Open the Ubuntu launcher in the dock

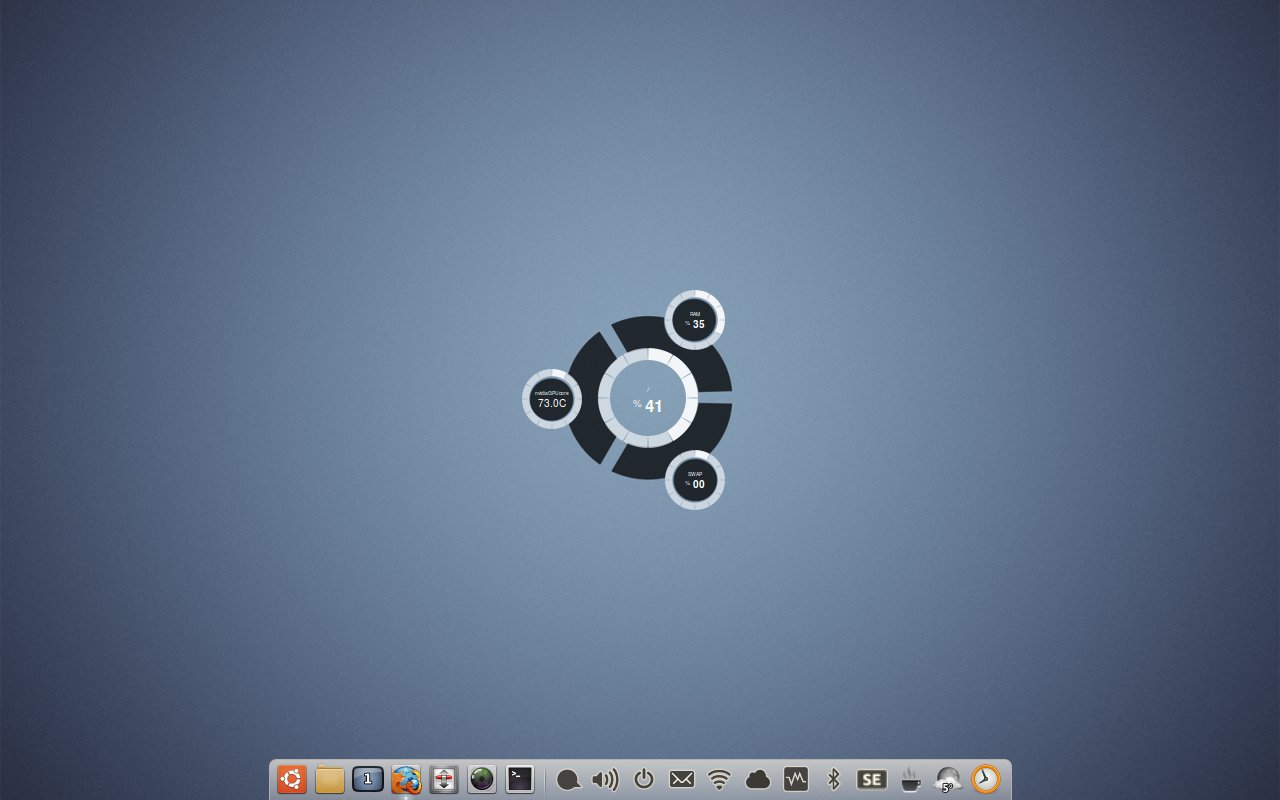(x=292, y=779)
